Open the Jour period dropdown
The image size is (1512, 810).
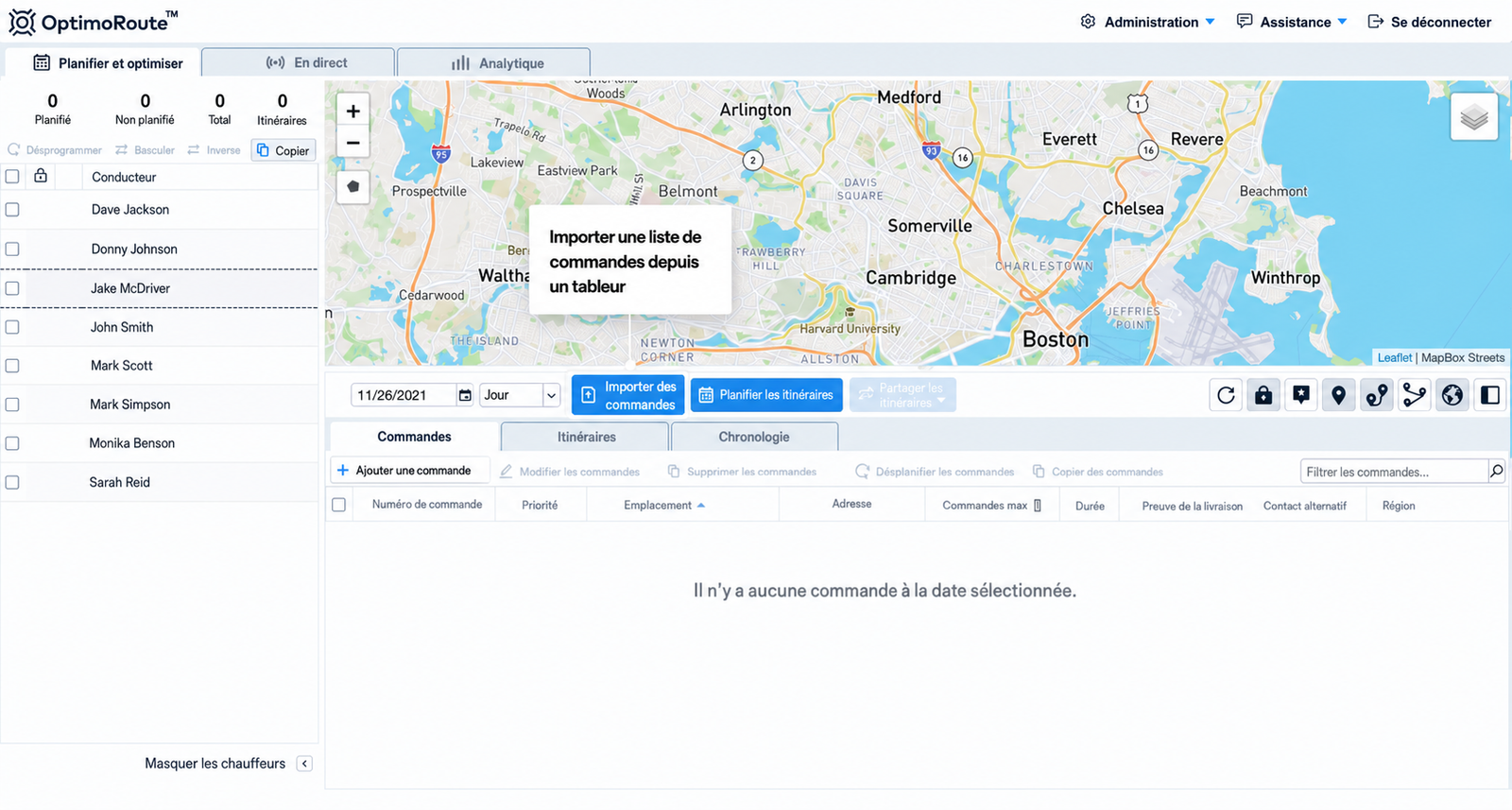521,395
